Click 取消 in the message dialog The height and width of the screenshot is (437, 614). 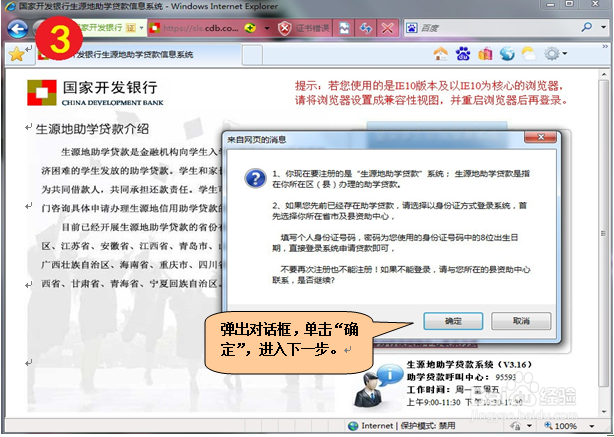pyautogui.click(x=521, y=321)
